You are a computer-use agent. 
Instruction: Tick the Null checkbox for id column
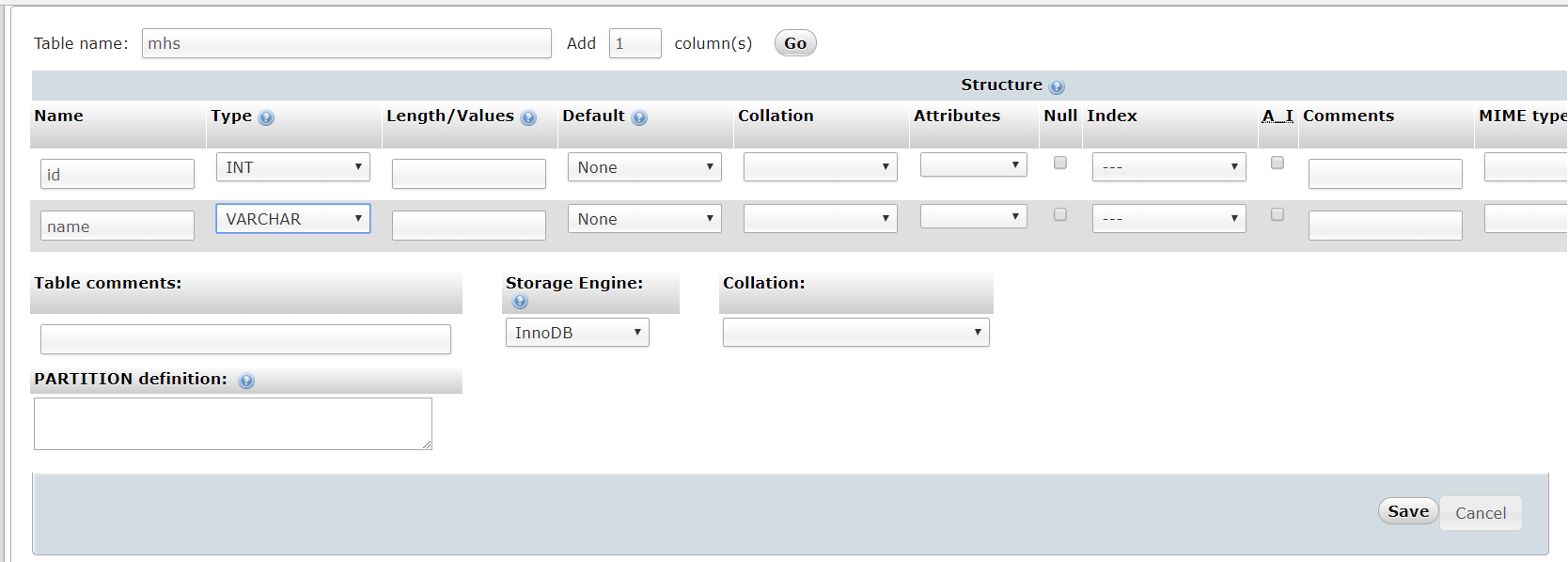tap(1060, 163)
